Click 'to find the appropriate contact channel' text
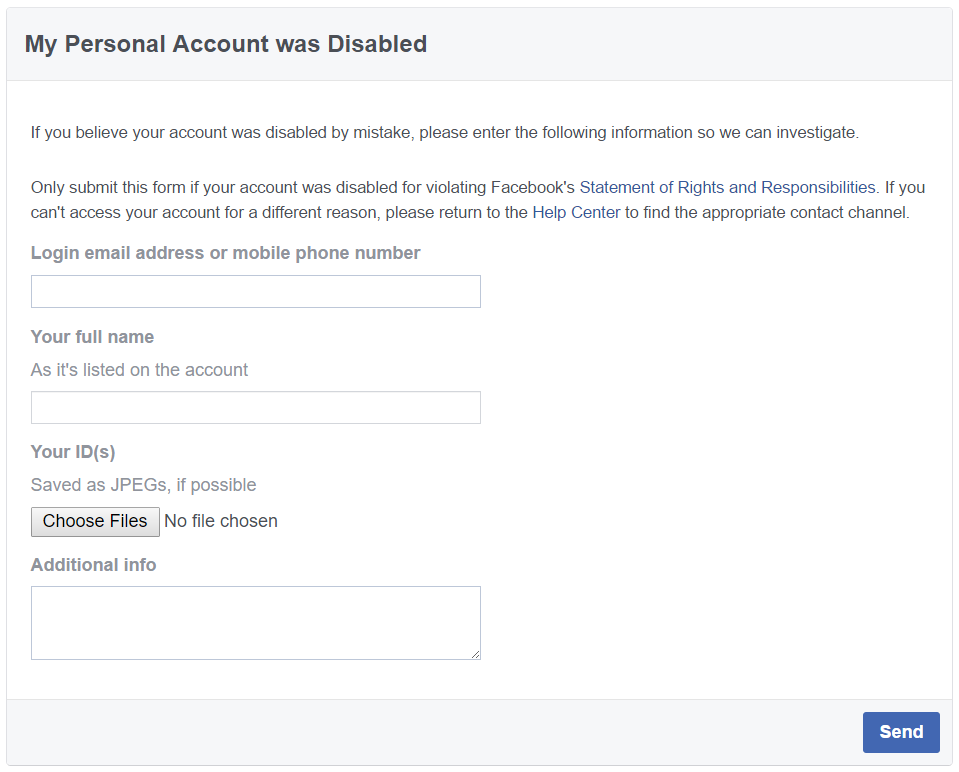This screenshot has height=772, width=959. click(x=767, y=212)
